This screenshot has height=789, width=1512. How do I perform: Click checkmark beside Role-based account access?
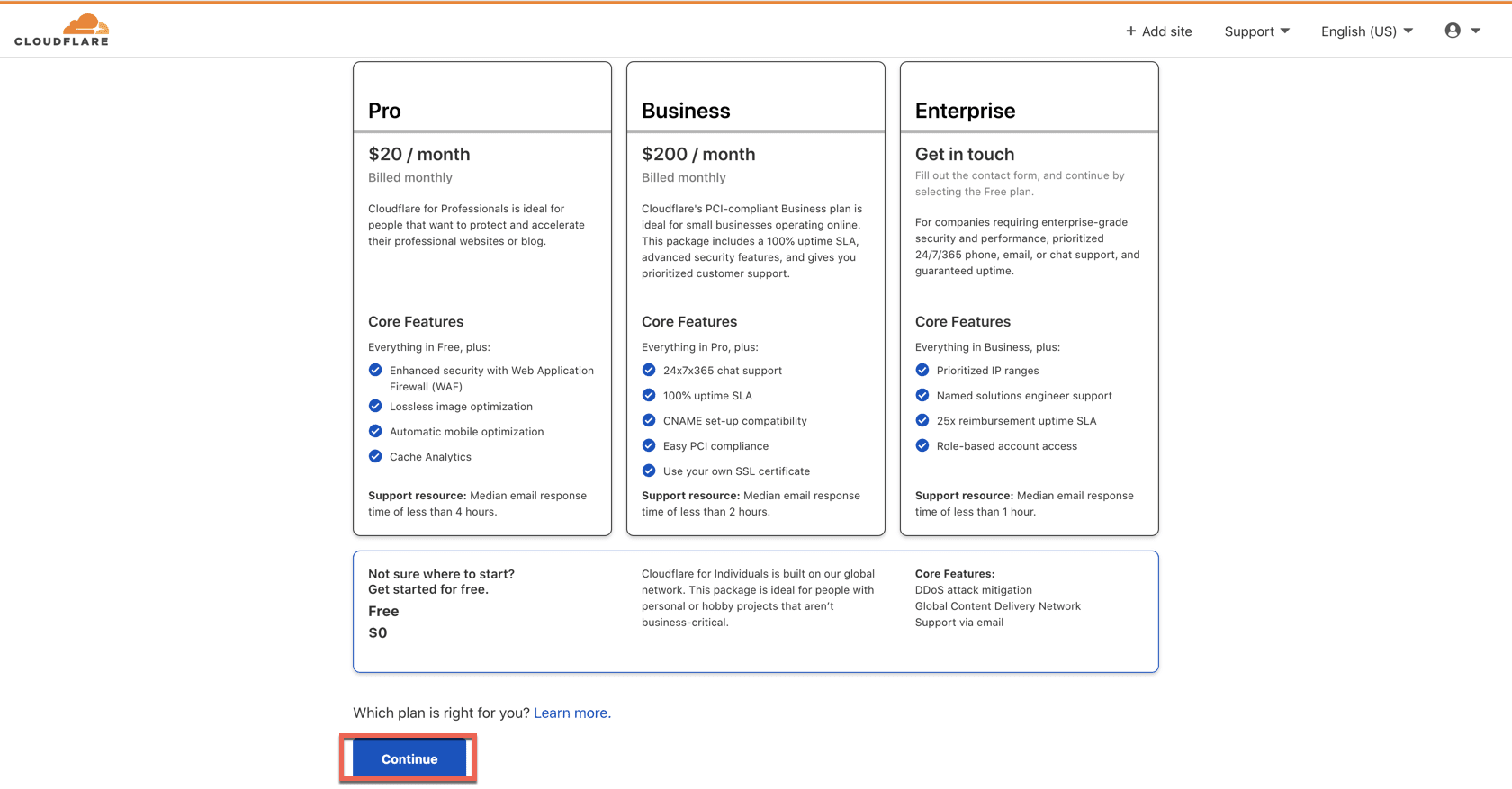pos(922,445)
